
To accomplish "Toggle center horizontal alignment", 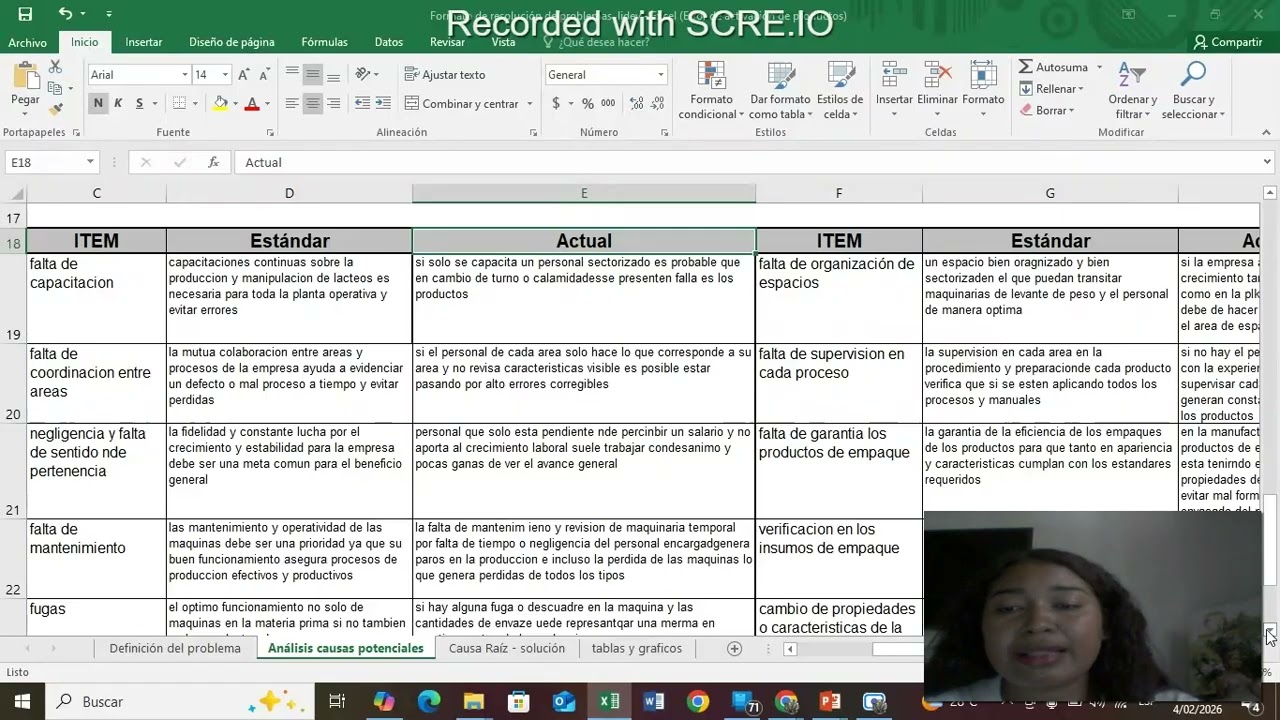I will [313, 103].
